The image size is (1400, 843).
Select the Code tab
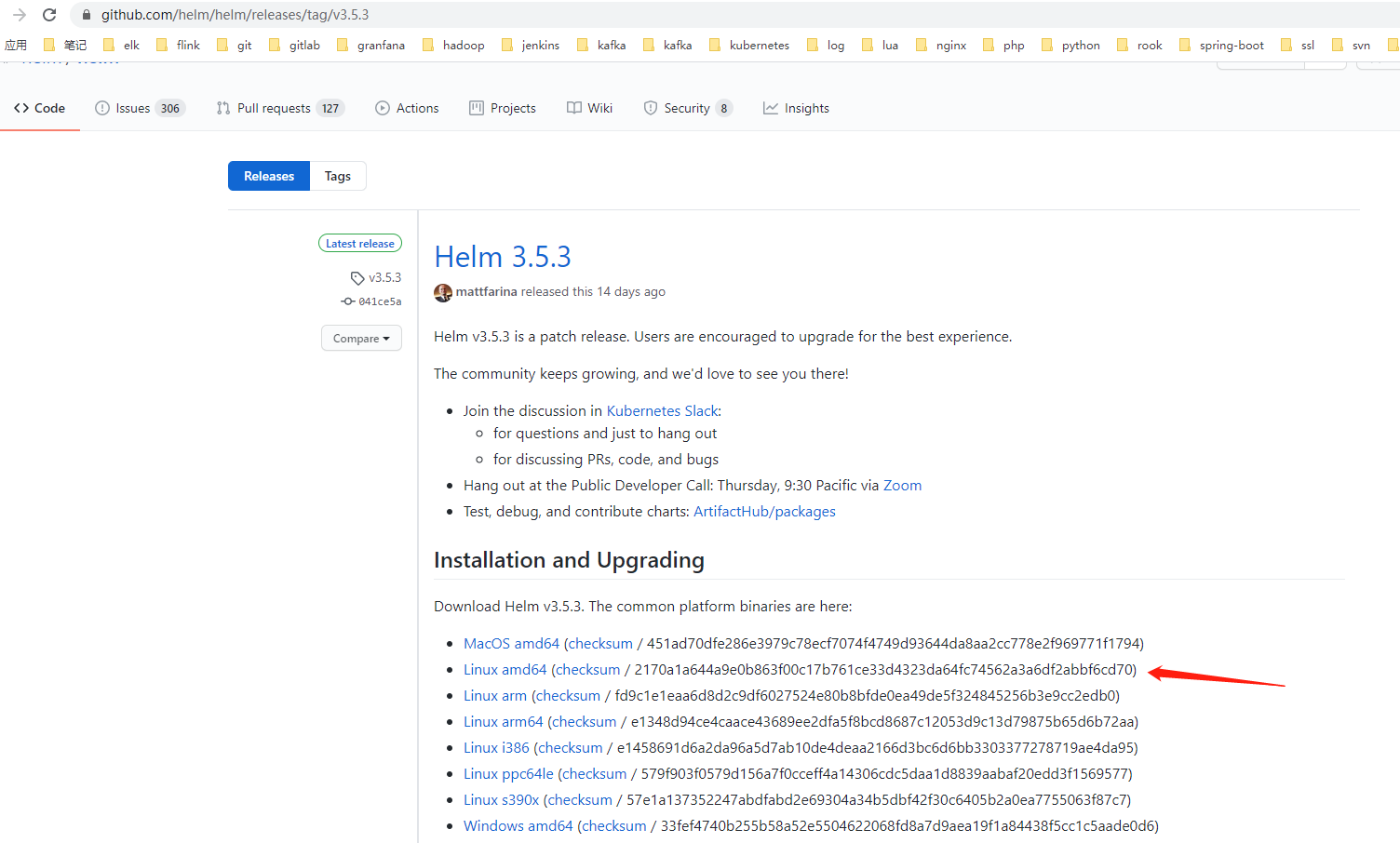point(40,108)
